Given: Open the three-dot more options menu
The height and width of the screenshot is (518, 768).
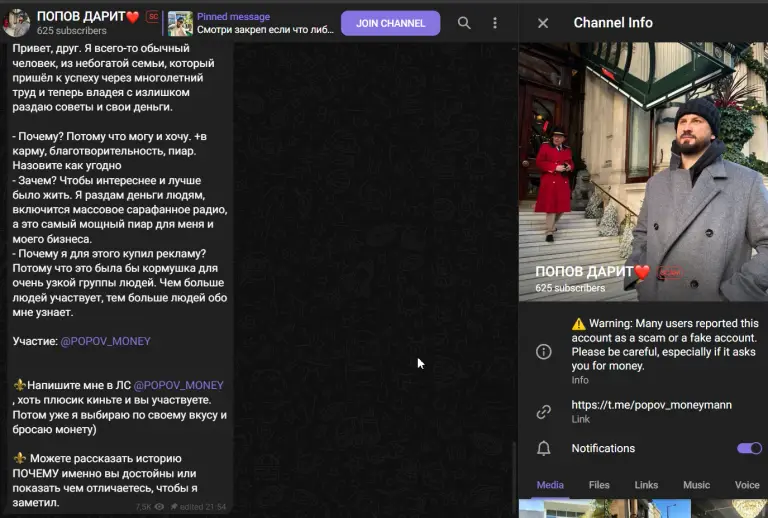Looking at the screenshot, I should pos(495,23).
